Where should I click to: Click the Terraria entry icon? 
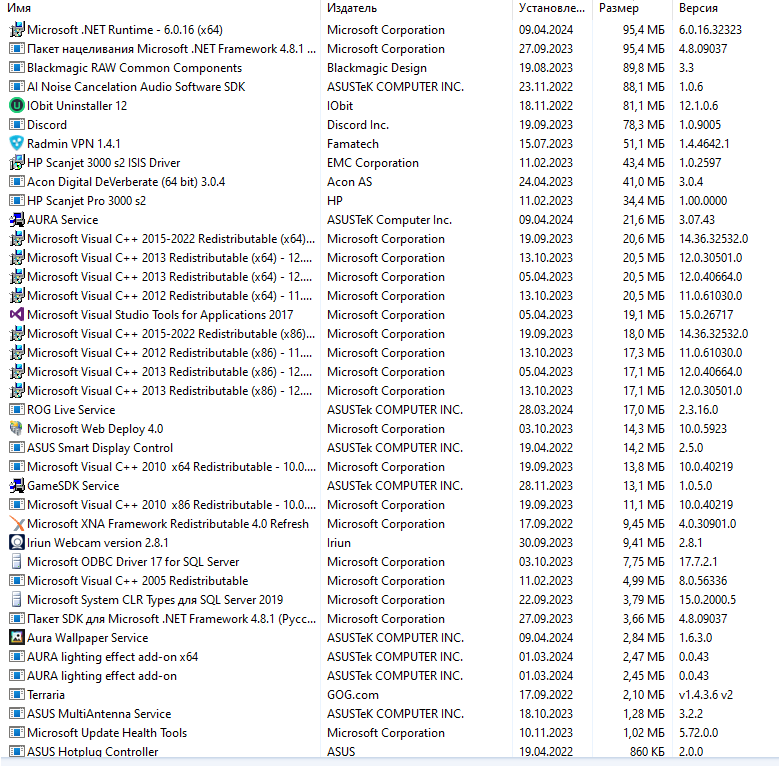tap(16, 694)
